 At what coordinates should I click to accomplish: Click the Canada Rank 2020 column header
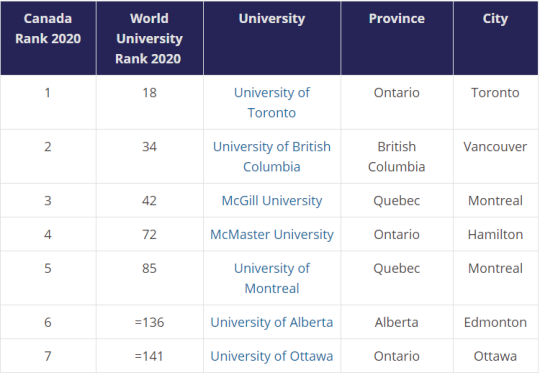click(x=48, y=38)
